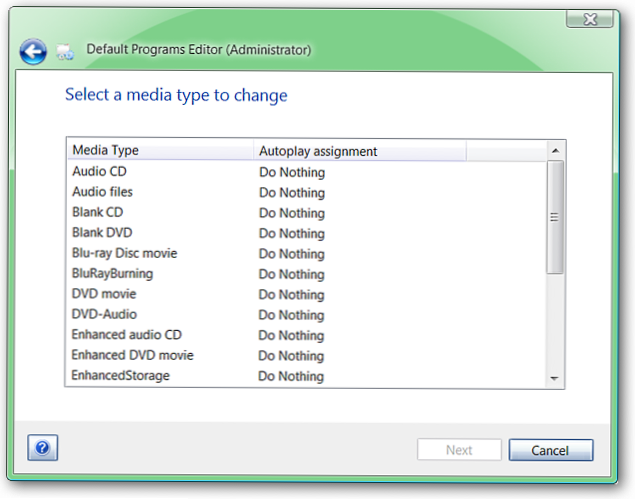Choose Blank CD from the list
This screenshot has height=499, width=635.
tap(307, 212)
